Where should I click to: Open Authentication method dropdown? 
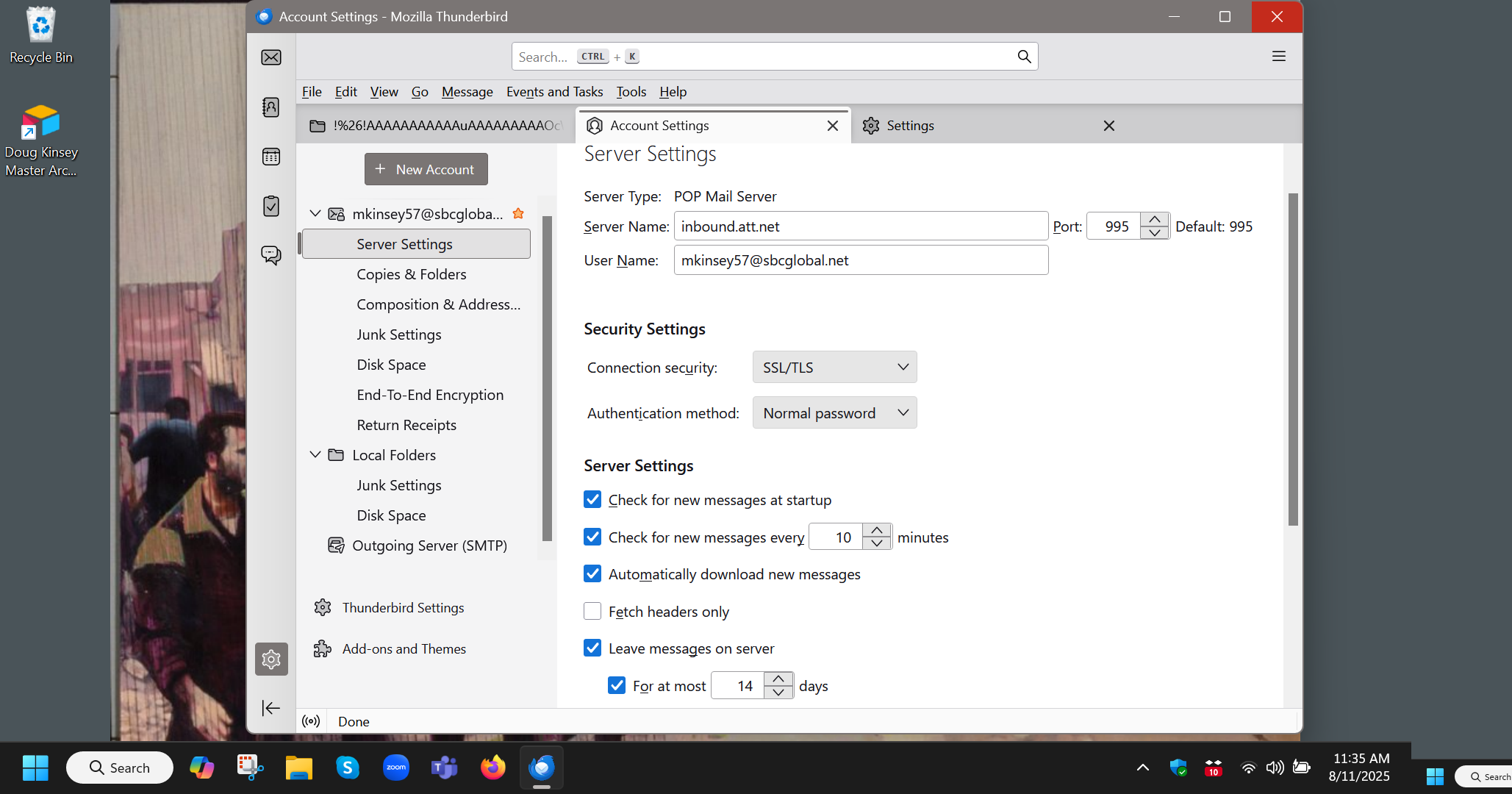tap(834, 412)
